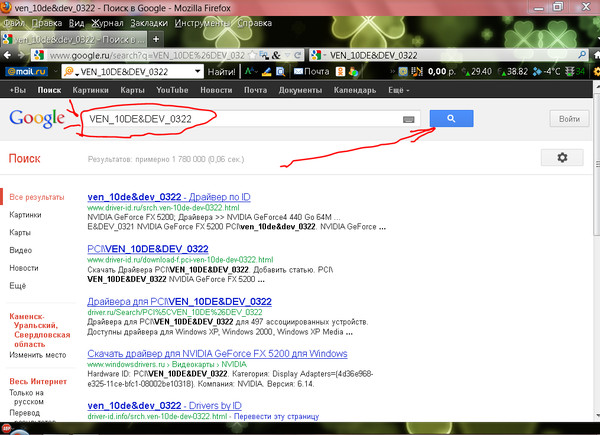600x435 pixels.
Task: Open result 'PCI\VEN_10DE&DEV_0322'
Action: 148,249
